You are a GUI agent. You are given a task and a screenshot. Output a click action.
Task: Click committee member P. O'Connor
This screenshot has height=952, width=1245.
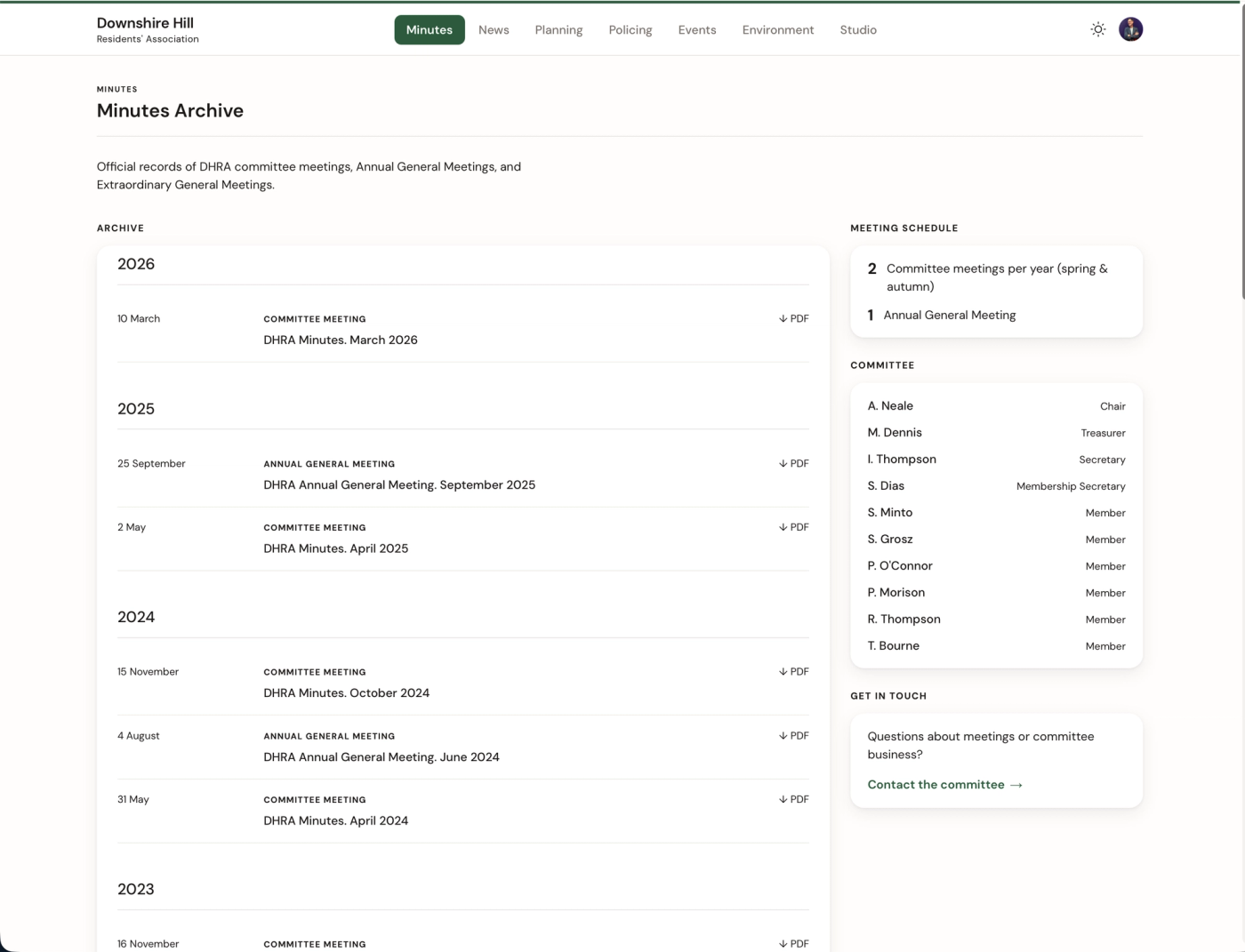click(x=900, y=565)
